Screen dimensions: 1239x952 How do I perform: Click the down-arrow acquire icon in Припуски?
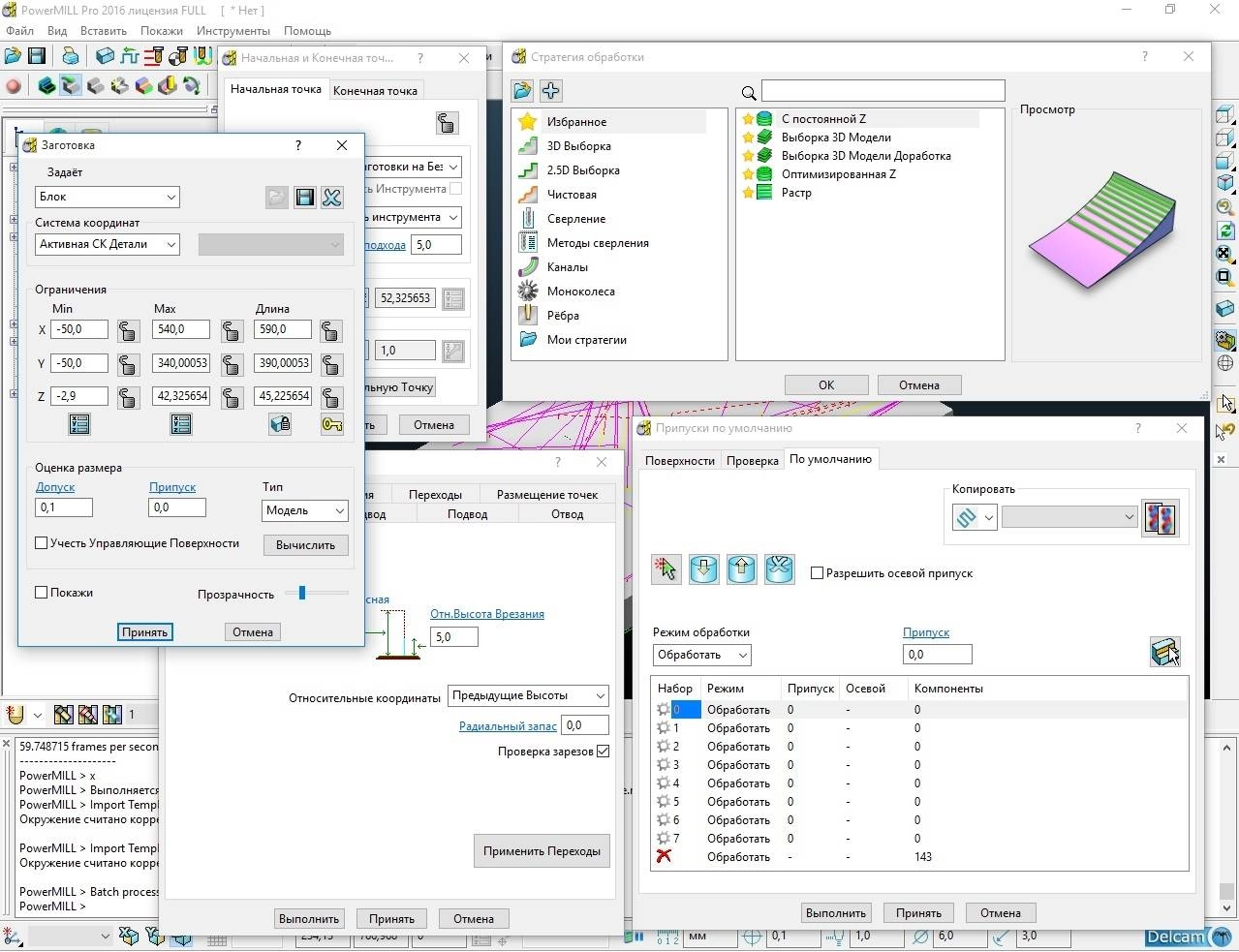tap(704, 569)
